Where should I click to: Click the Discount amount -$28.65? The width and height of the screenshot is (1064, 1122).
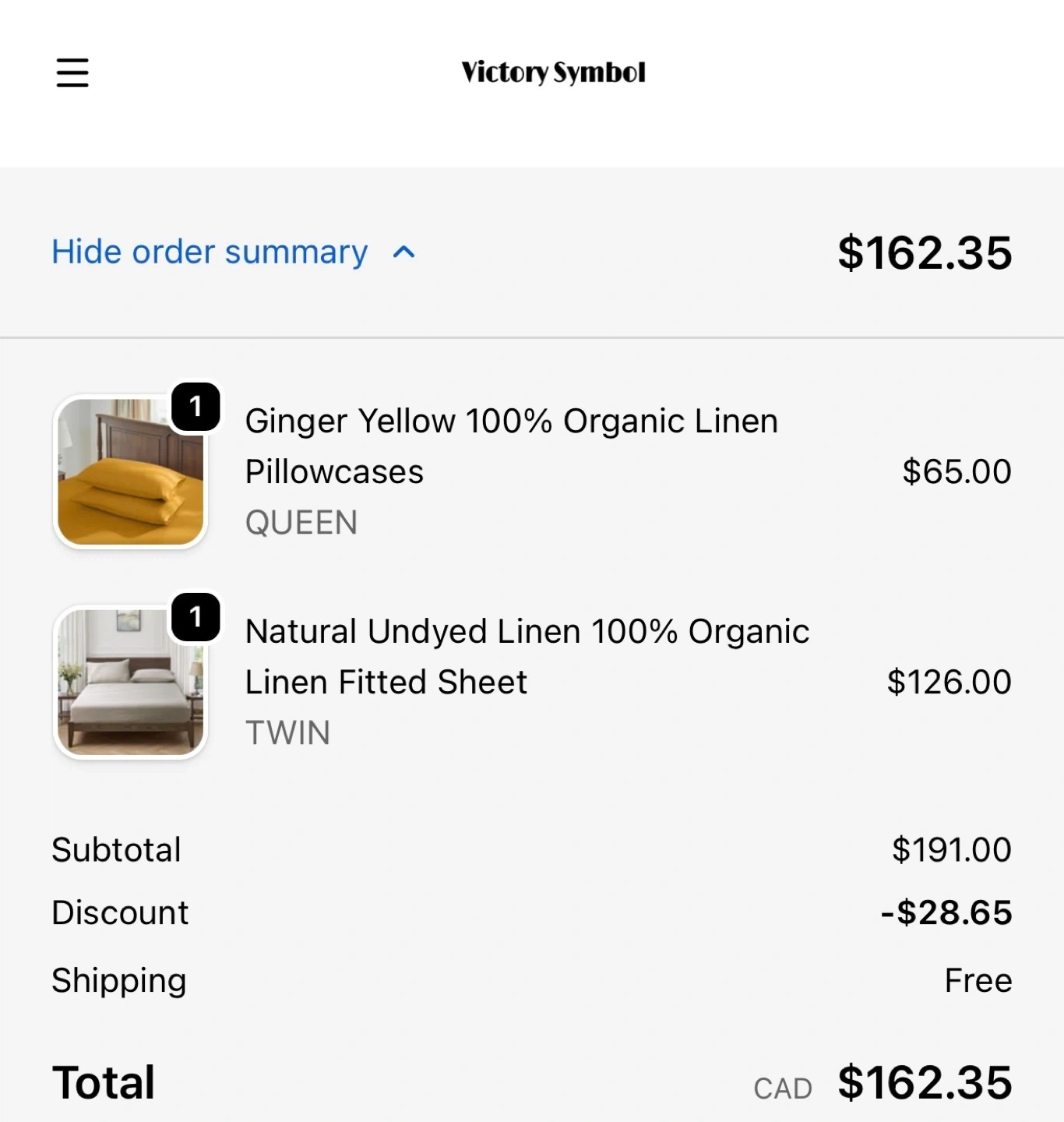[x=946, y=912]
